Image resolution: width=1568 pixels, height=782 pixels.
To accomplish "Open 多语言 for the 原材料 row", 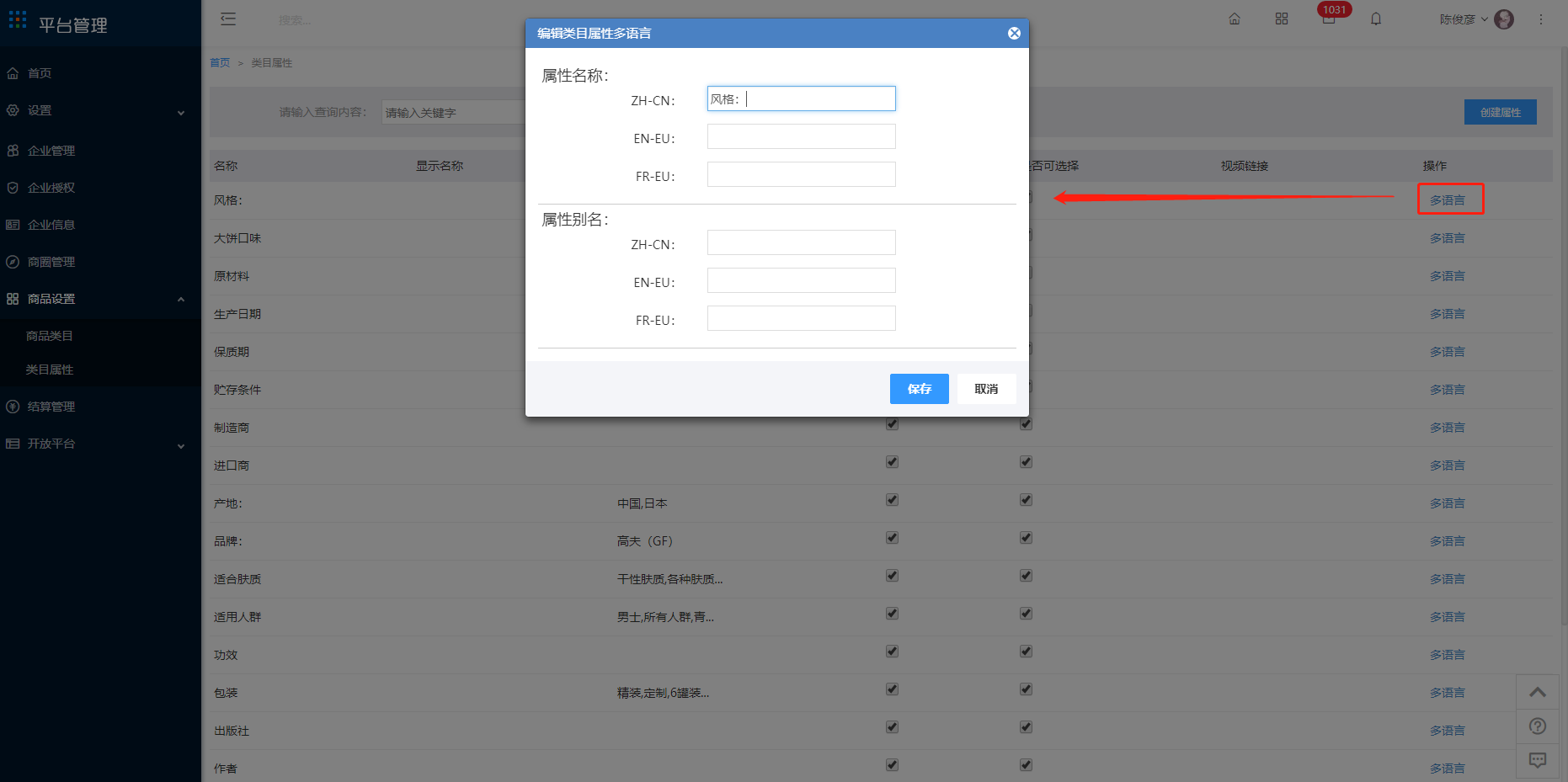I will point(1447,276).
